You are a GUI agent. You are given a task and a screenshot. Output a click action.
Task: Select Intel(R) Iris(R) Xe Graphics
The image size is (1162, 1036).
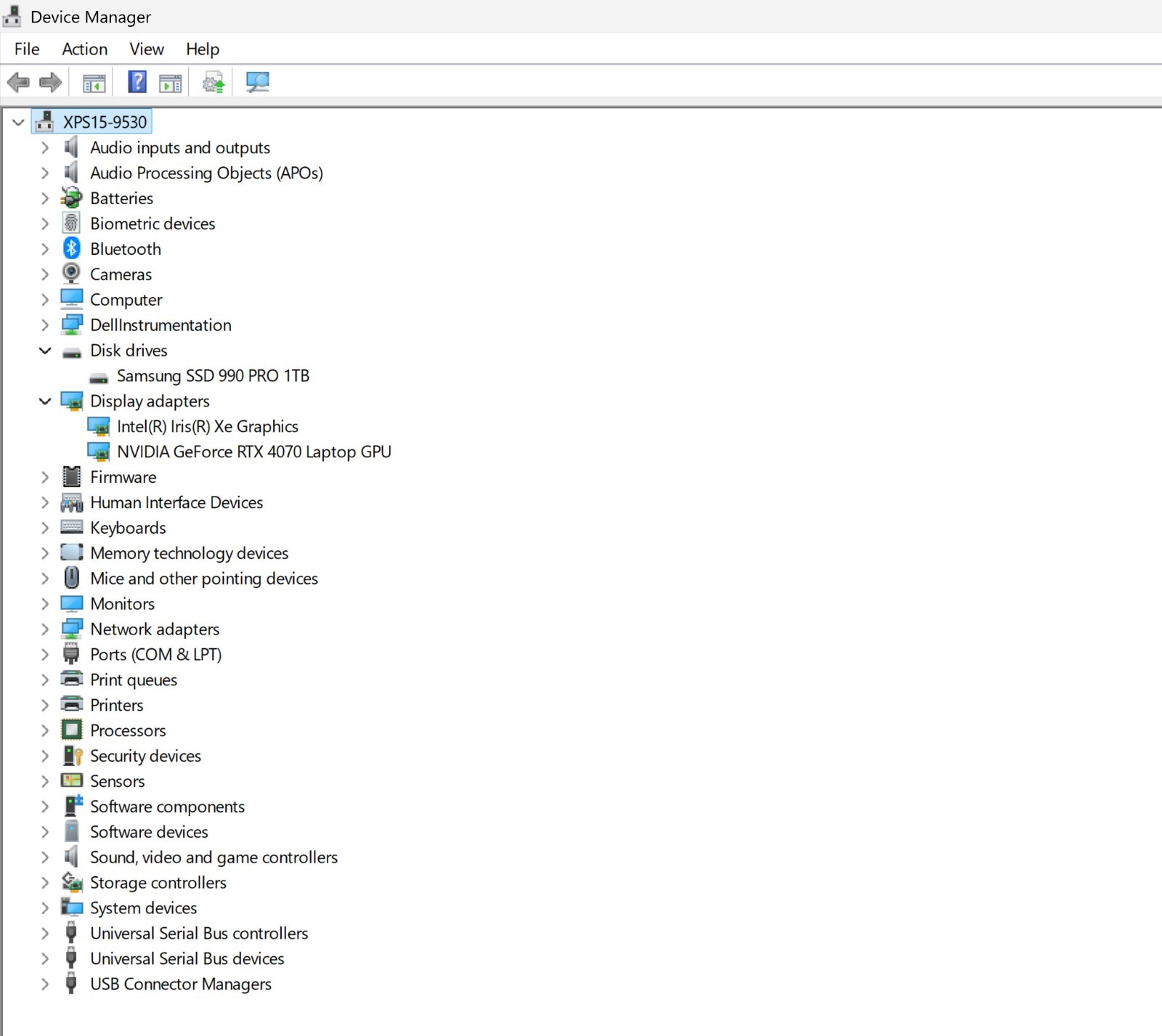point(208,426)
